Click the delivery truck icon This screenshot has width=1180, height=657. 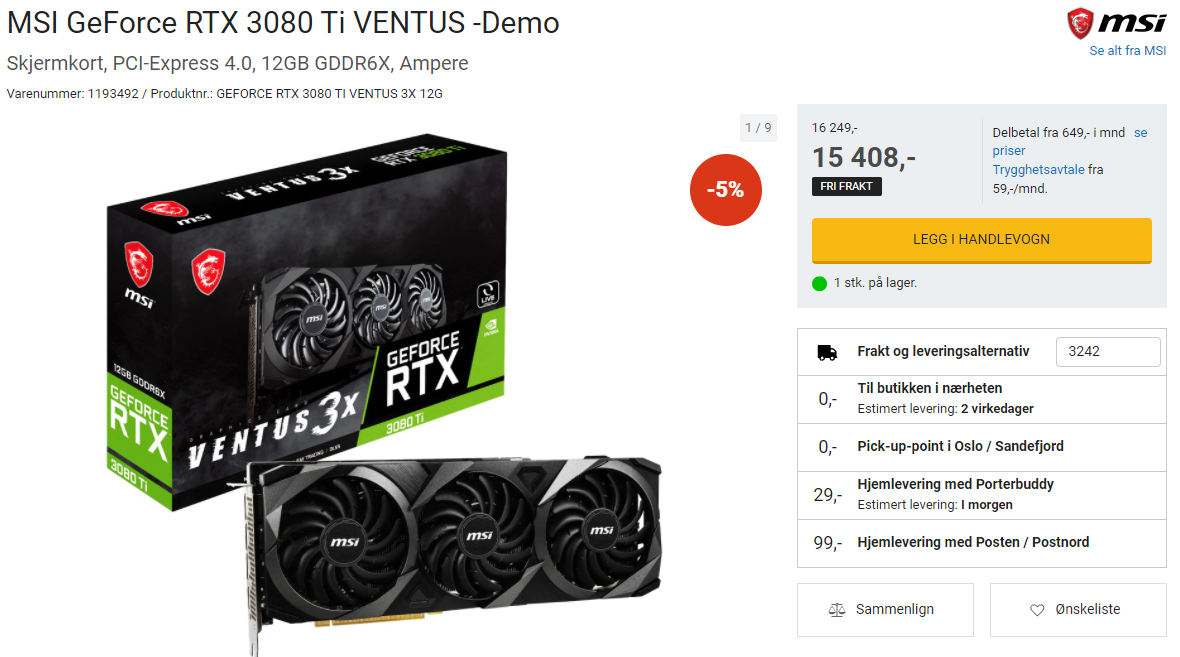point(827,352)
